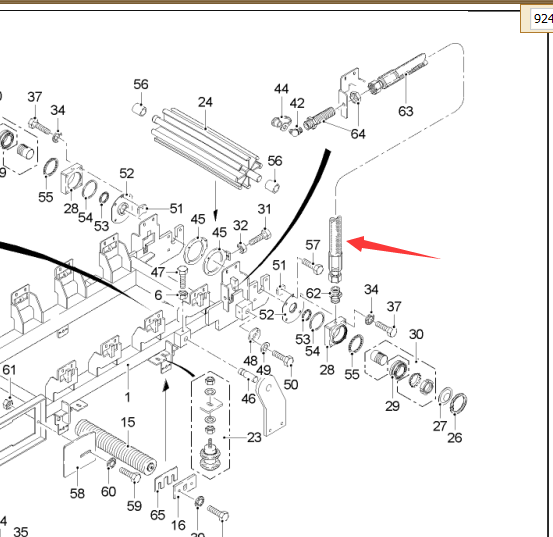The image size is (553, 537).
Task: Click the search field containing 924
Action: (541, 19)
